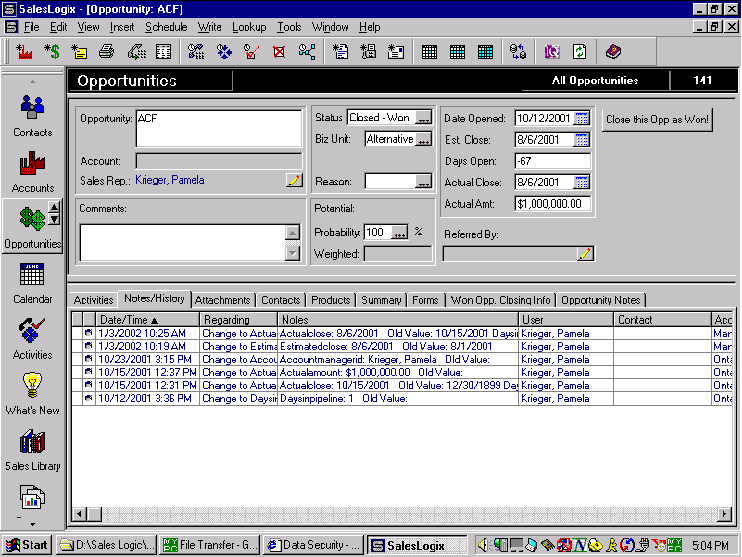Click the Krieger, Pamela sales rep link

(x=170, y=180)
